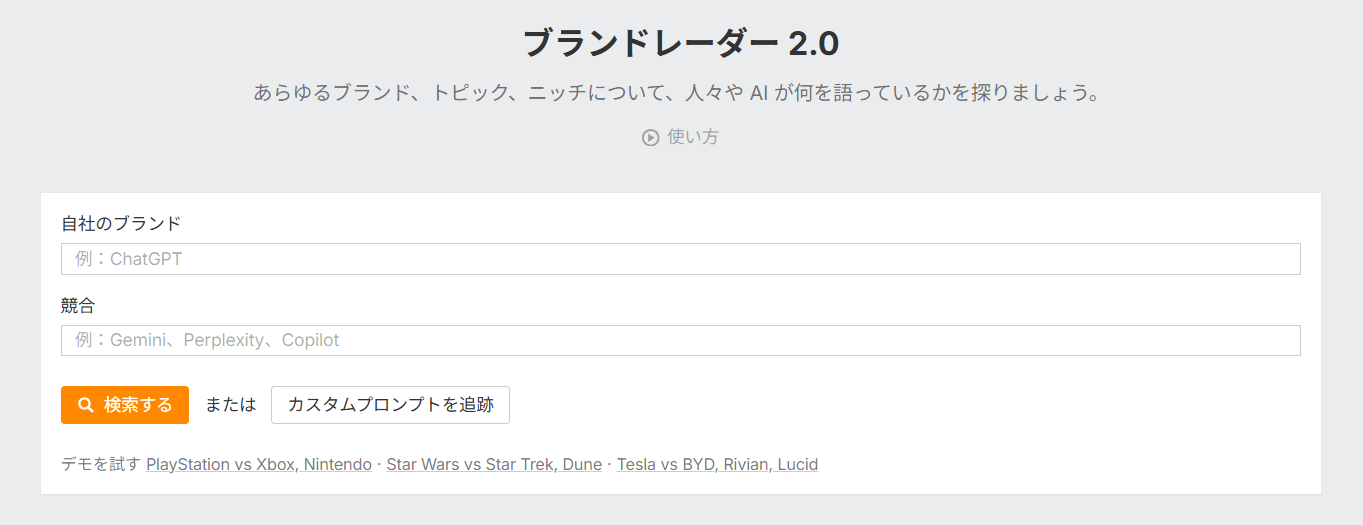Focus the 自社のブランド input field

pos(680,259)
